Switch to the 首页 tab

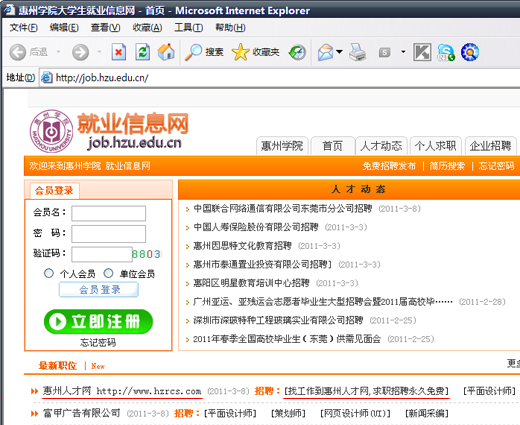(x=332, y=146)
